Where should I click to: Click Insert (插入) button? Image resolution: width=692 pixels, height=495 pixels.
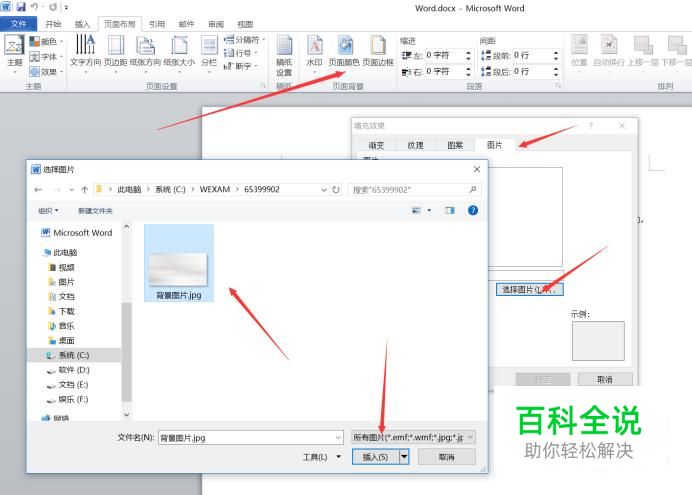point(375,457)
